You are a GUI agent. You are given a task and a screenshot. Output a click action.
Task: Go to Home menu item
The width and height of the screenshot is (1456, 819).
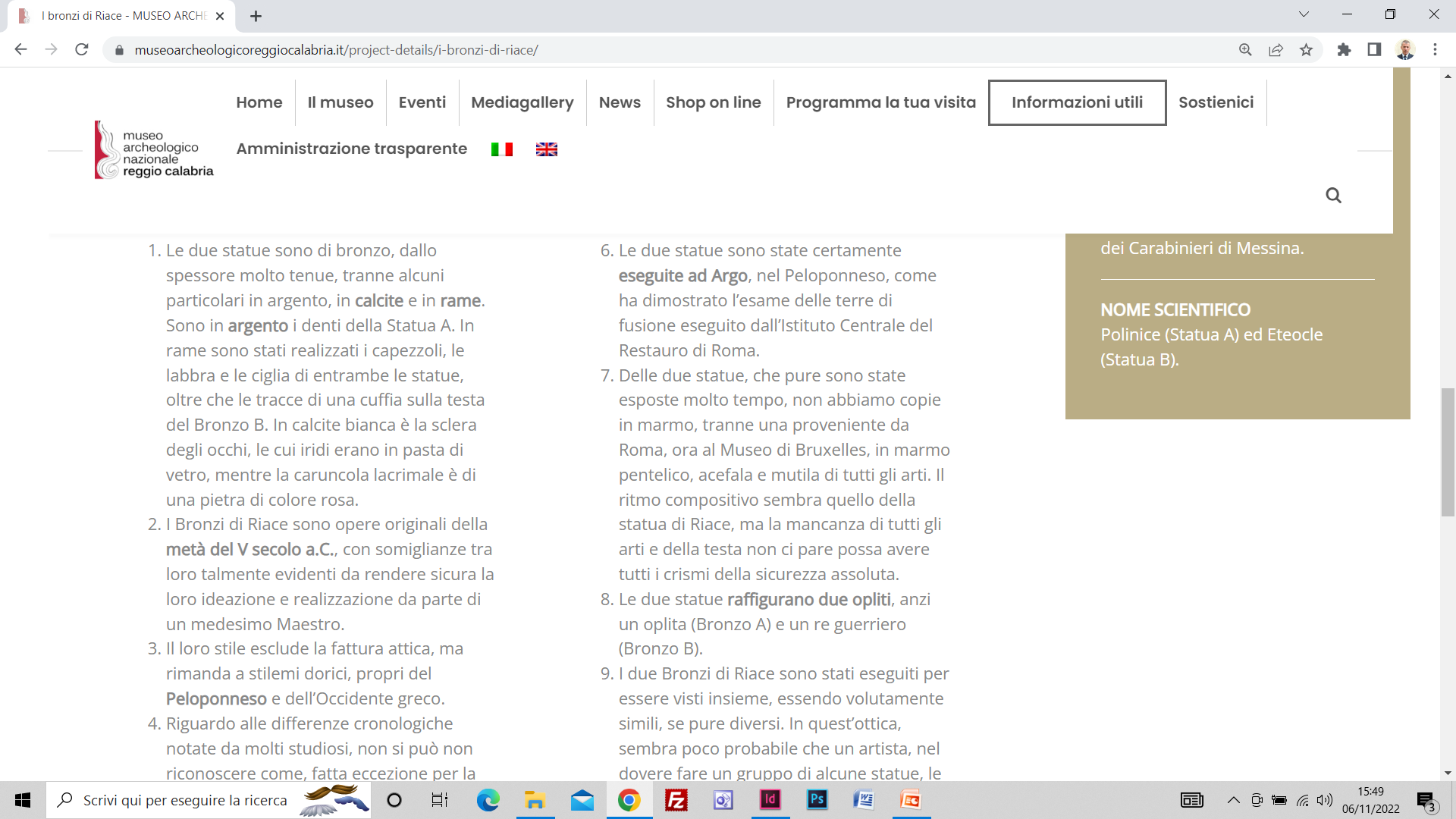[x=259, y=102]
